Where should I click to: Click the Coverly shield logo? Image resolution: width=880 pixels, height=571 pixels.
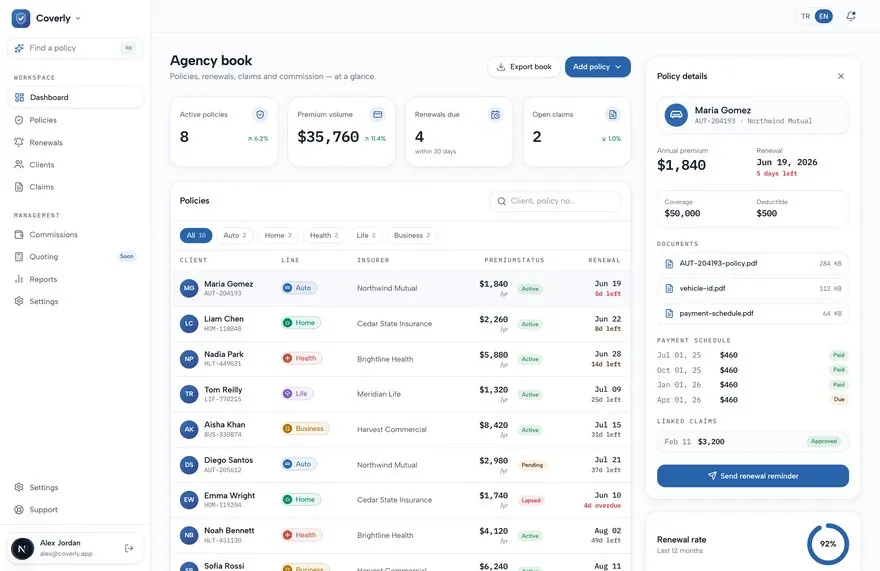coord(21,18)
